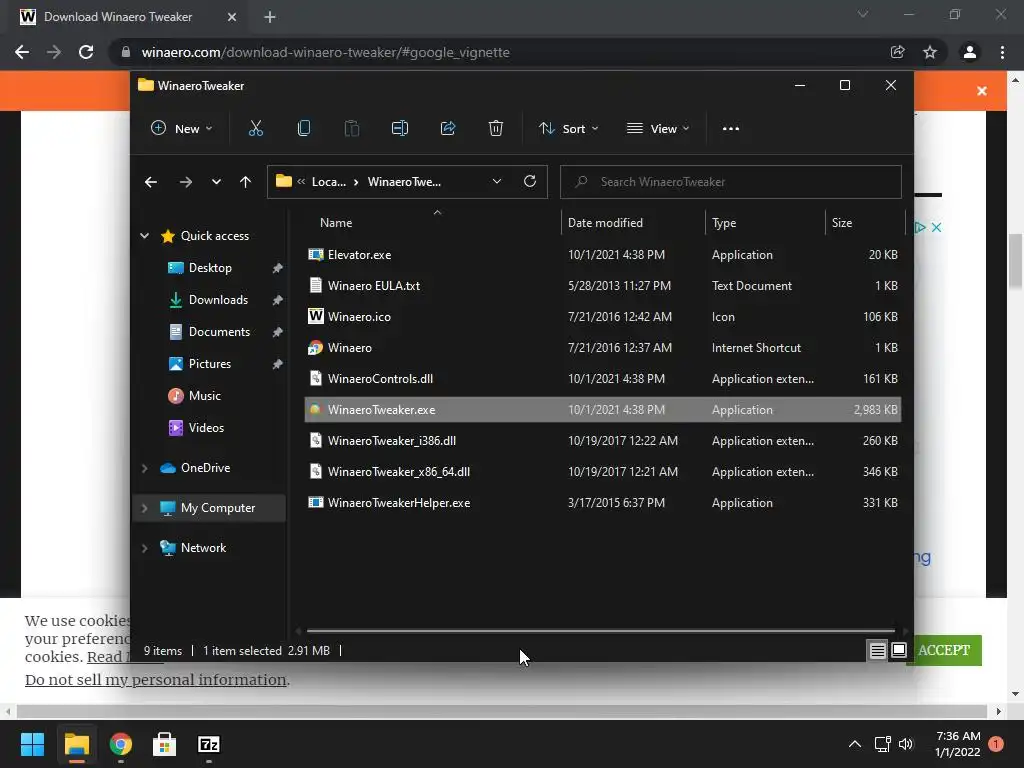
Task: Select the Winaero EULA.txt file
Action: (603, 285)
